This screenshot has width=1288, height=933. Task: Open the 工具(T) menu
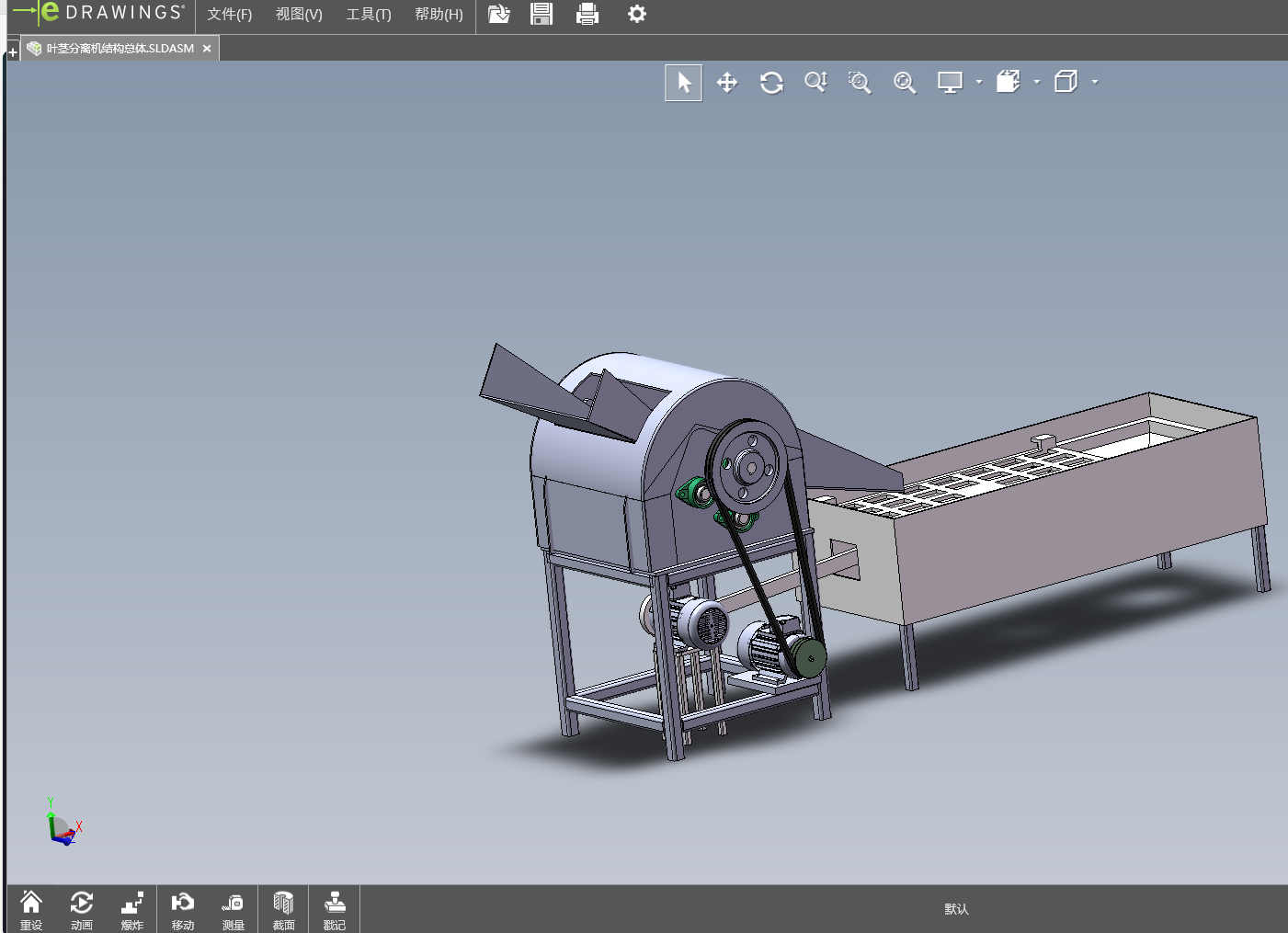click(369, 15)
